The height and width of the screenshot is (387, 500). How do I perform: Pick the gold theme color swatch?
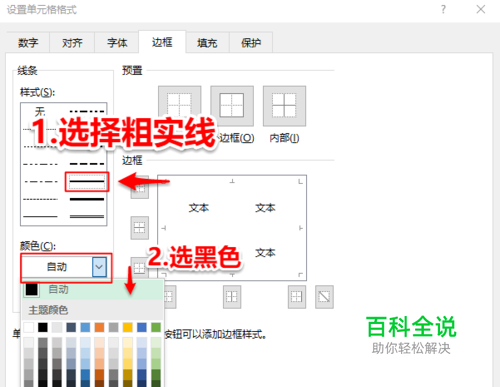click(127, 327)
